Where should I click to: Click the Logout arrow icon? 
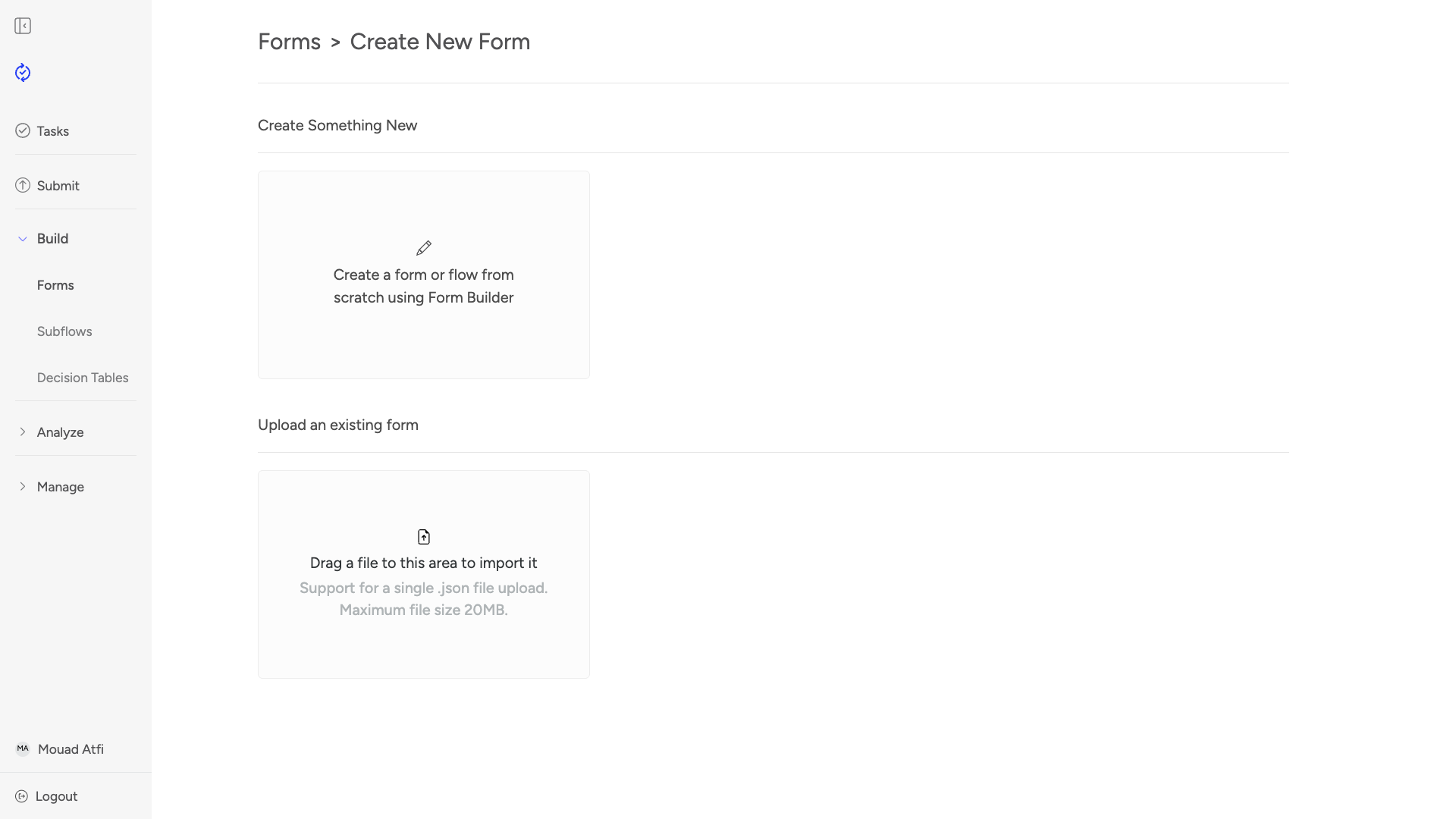(22, 796)
